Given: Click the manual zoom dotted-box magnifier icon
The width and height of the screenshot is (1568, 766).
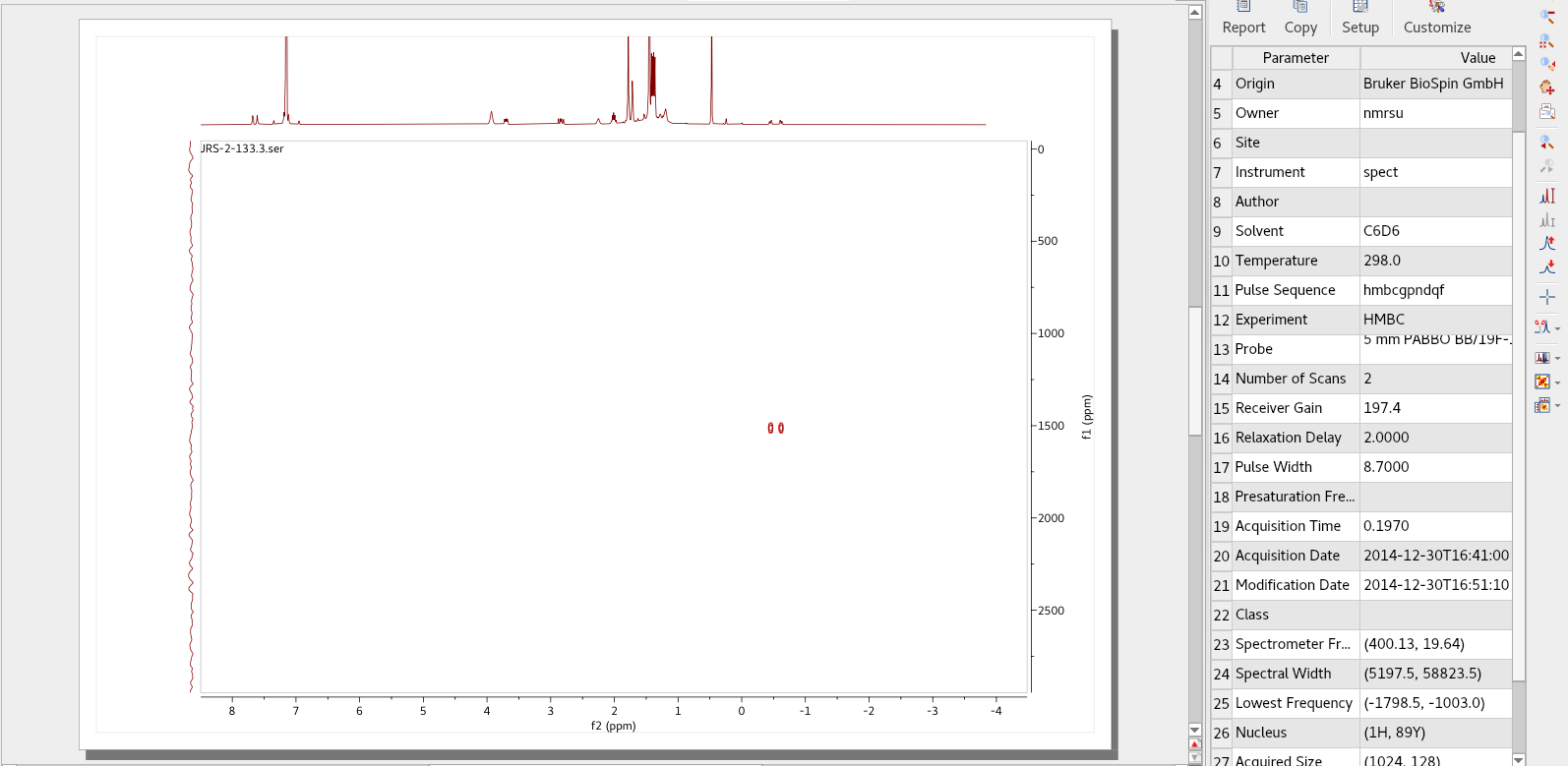Looking at the screenshot, I should tap(1546, 40).
